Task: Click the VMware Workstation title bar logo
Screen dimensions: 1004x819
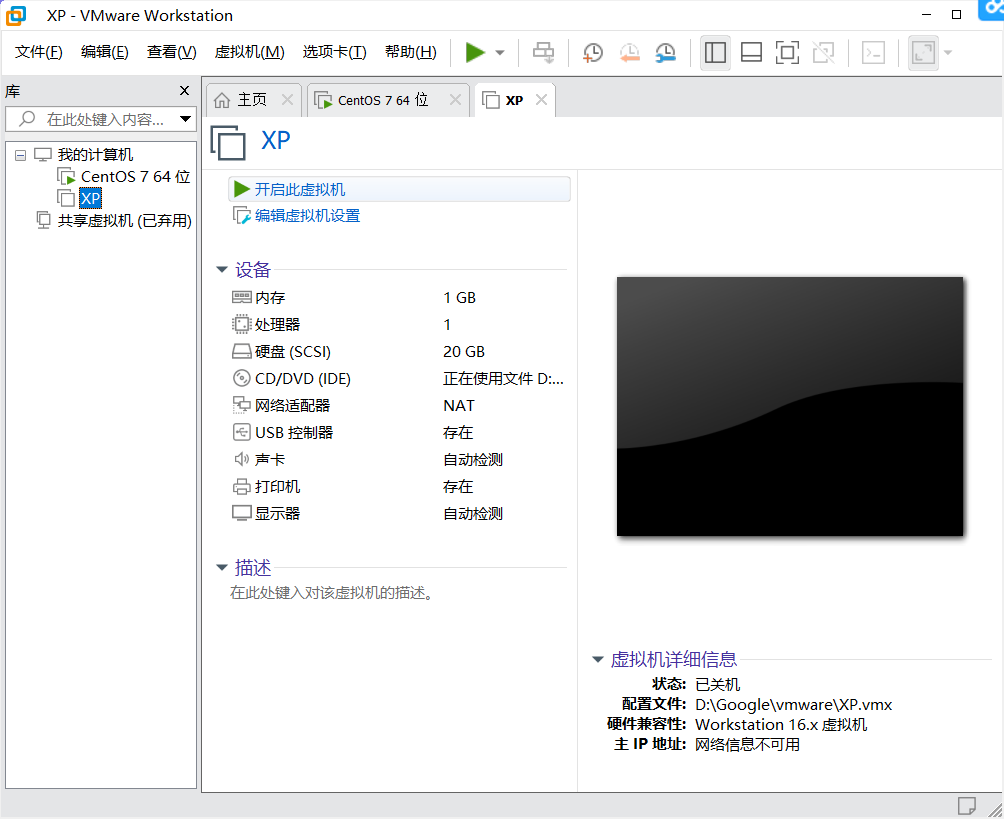Action: (16, 15)
